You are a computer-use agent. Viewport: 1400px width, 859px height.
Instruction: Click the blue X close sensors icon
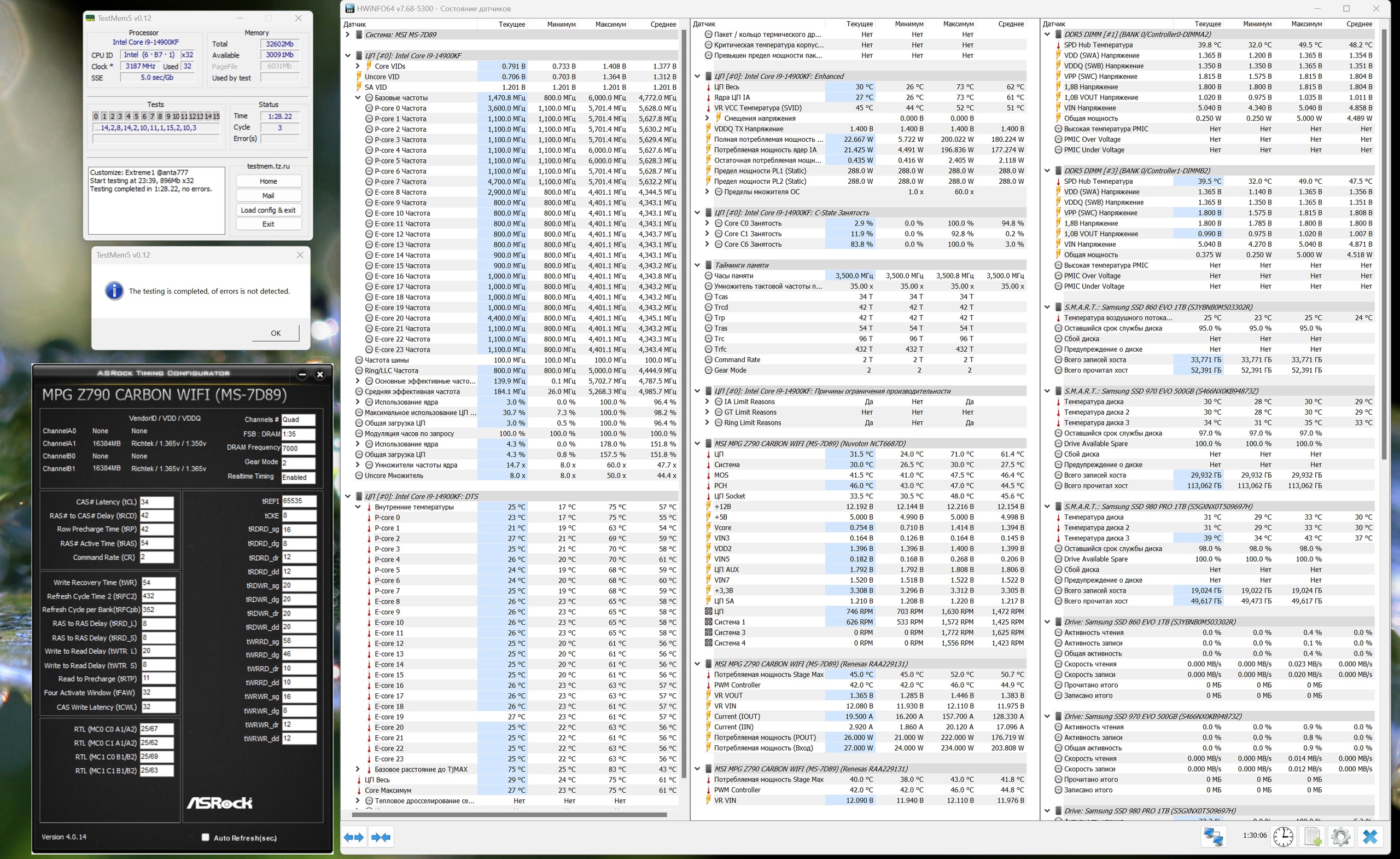[1370, 837]
